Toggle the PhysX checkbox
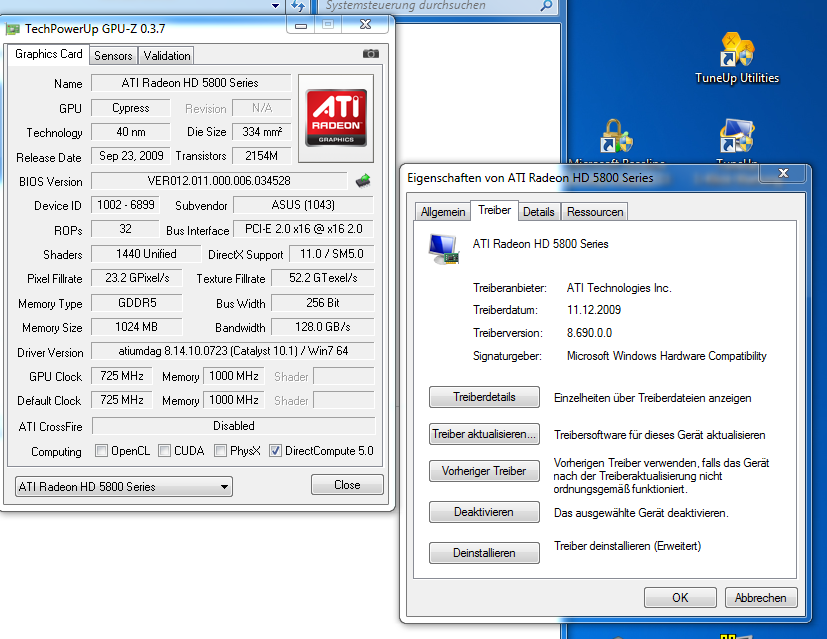The width and height of the screenshot is (827, 639). coord(220,451)
